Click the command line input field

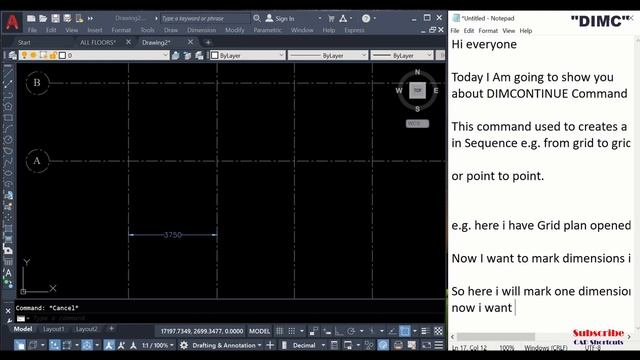click(237, 318)
